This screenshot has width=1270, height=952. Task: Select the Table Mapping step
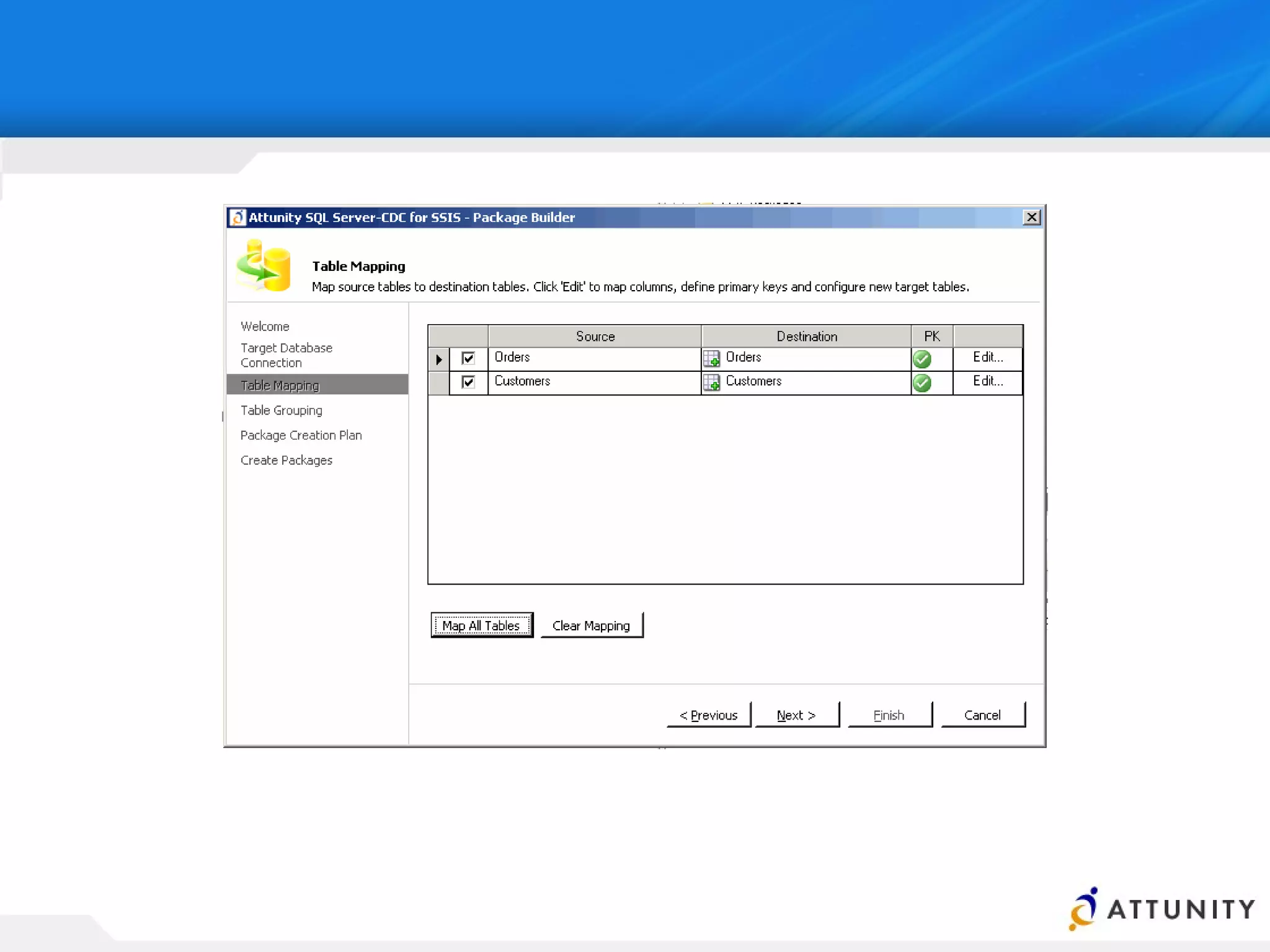coord(317,385)
